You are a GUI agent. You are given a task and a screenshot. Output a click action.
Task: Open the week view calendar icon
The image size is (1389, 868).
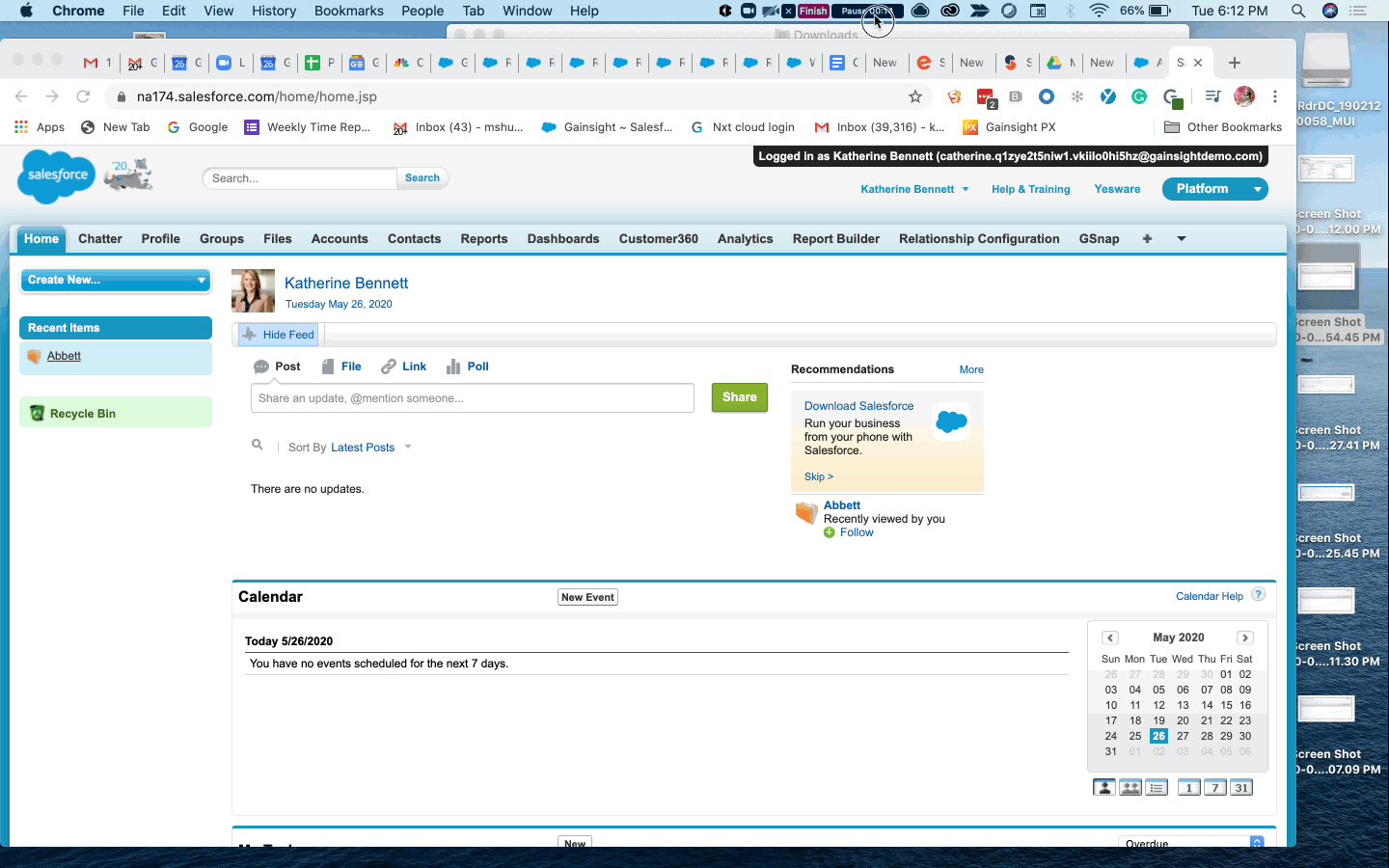(1215, 788)
